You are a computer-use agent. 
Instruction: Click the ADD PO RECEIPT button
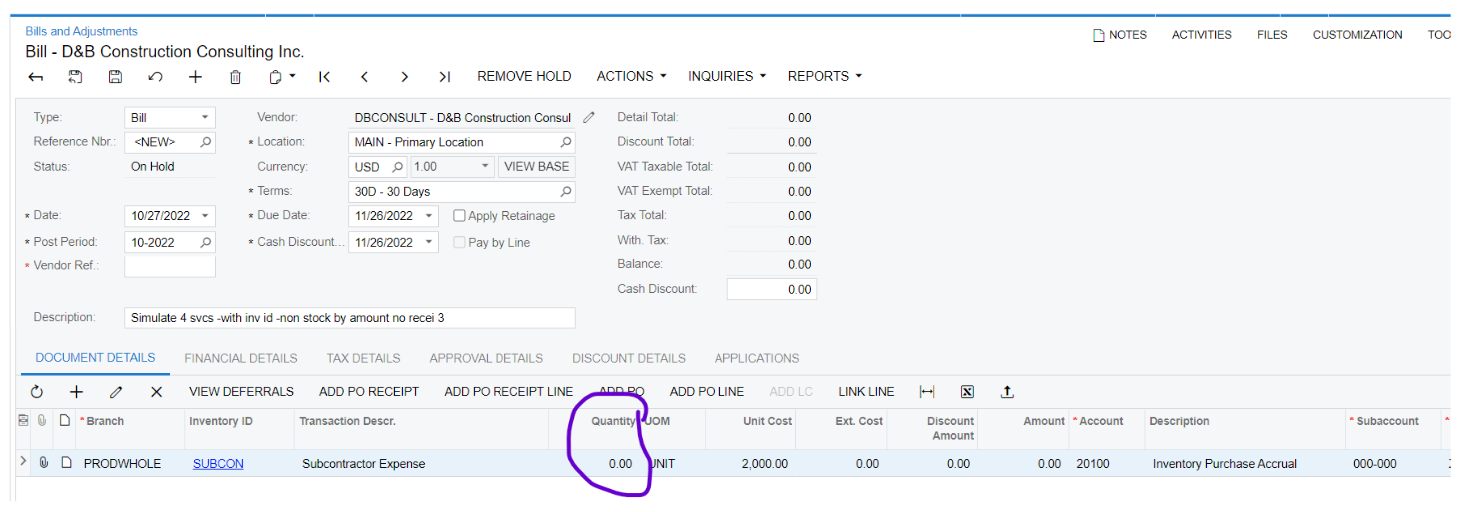point(369,392)
